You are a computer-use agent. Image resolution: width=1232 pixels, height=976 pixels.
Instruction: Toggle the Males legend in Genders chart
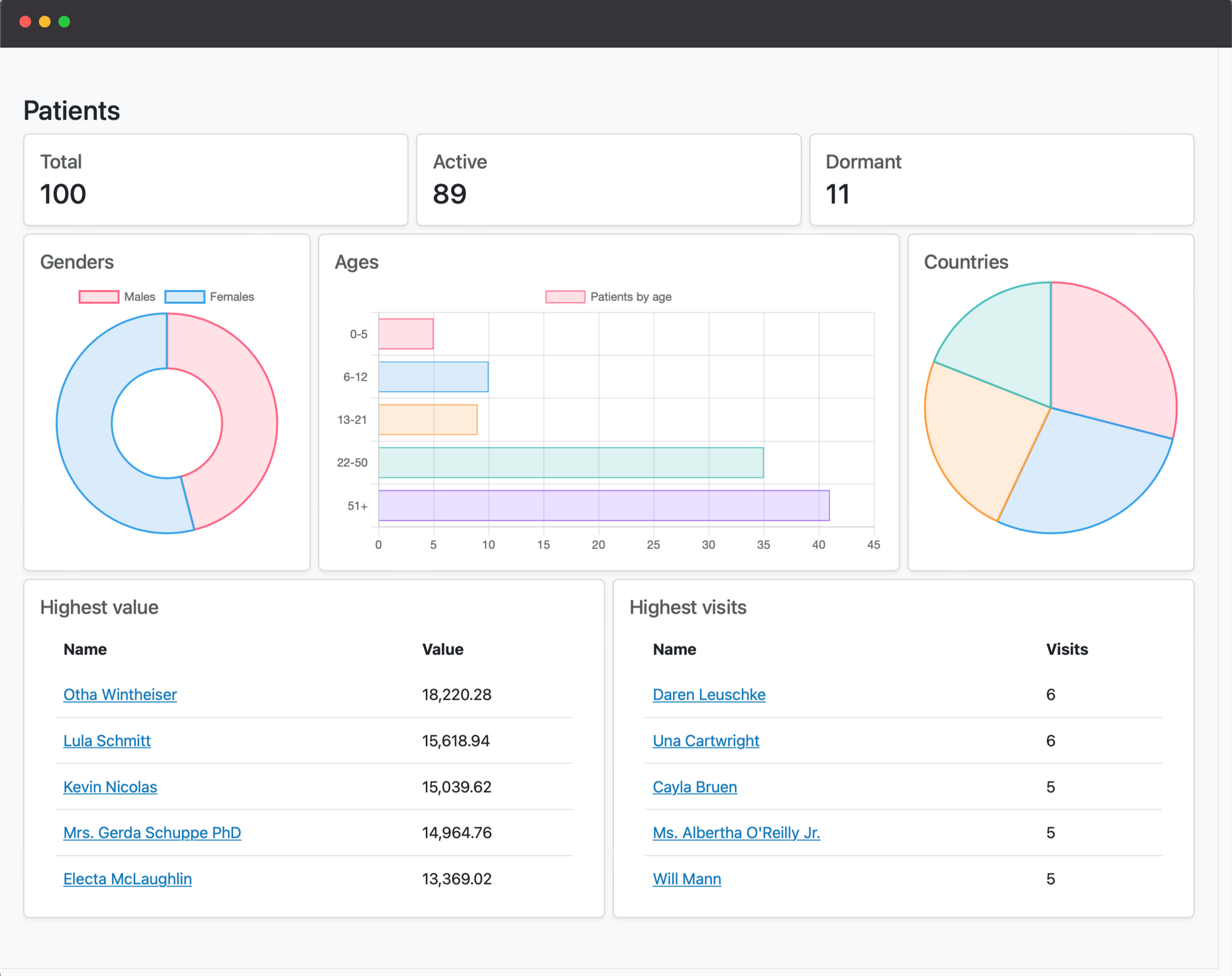pos(117,297)
